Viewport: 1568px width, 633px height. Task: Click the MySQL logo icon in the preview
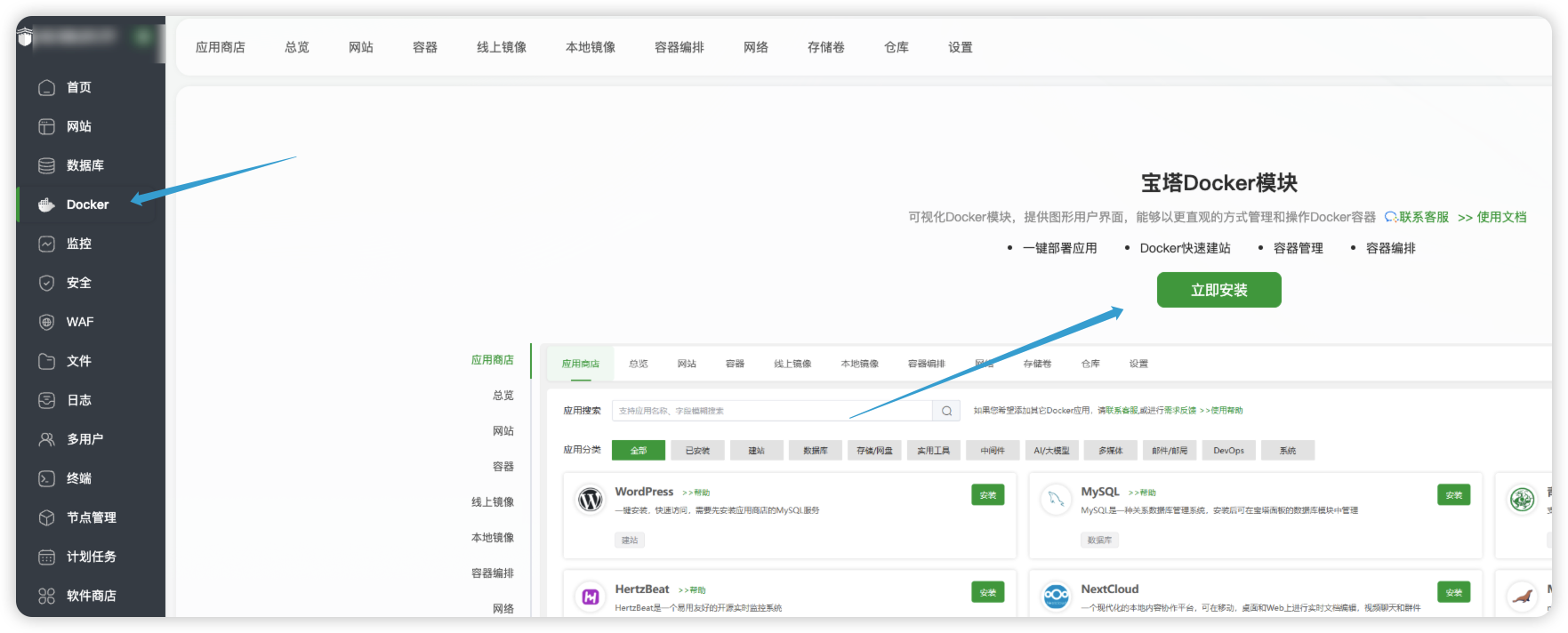click(x=1056, y=500)
